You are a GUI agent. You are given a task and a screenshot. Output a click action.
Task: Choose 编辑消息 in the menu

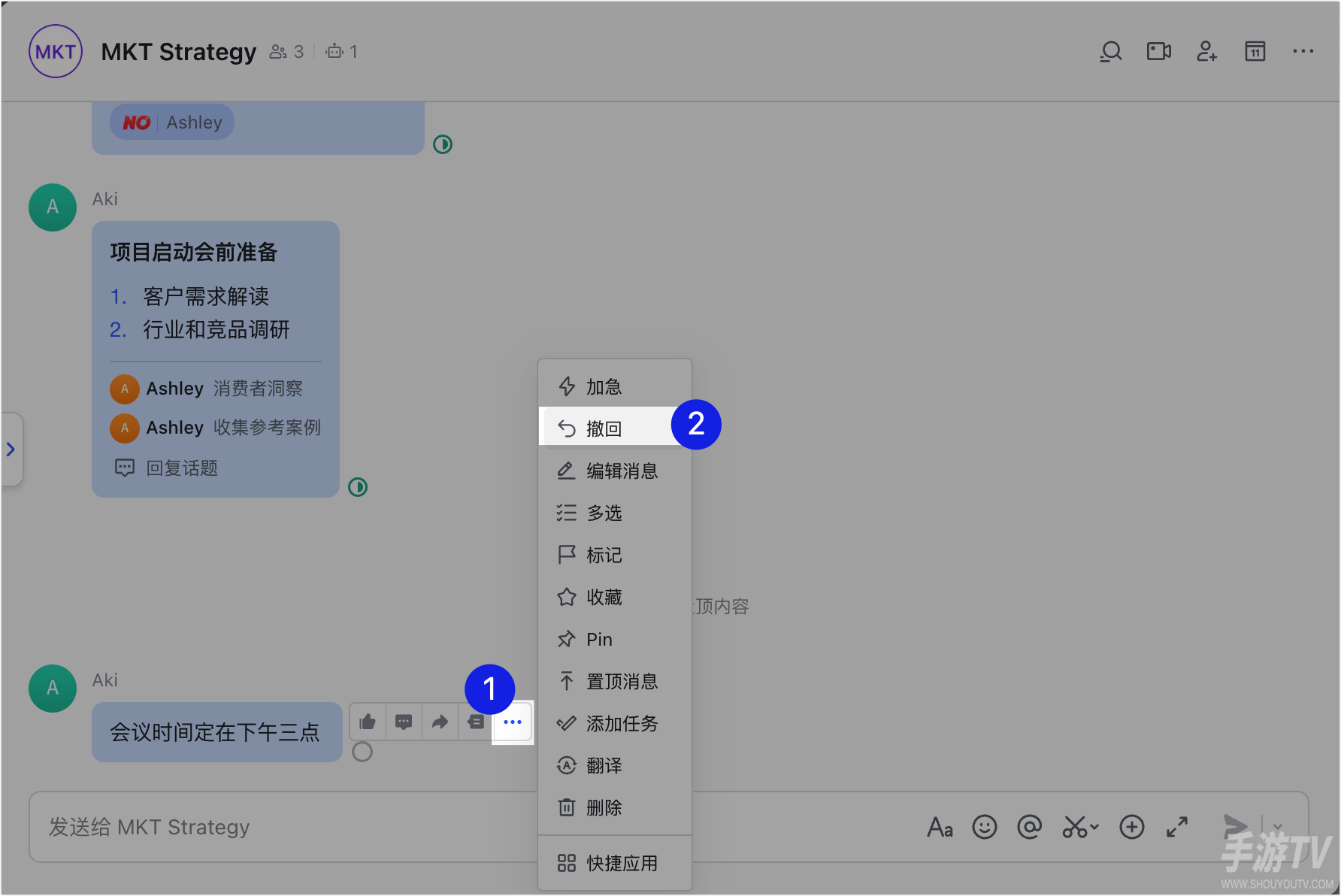(615, 471)
